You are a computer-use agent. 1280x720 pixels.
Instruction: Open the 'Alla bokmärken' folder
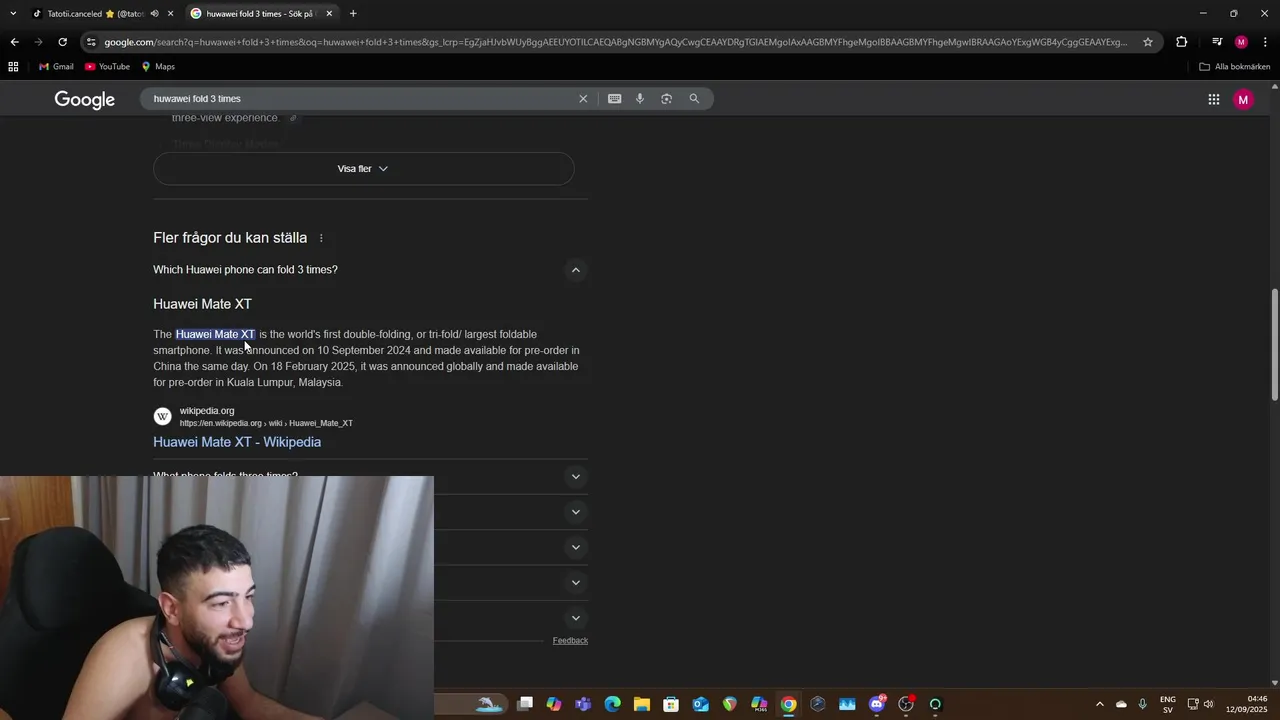coord(1235,67)
